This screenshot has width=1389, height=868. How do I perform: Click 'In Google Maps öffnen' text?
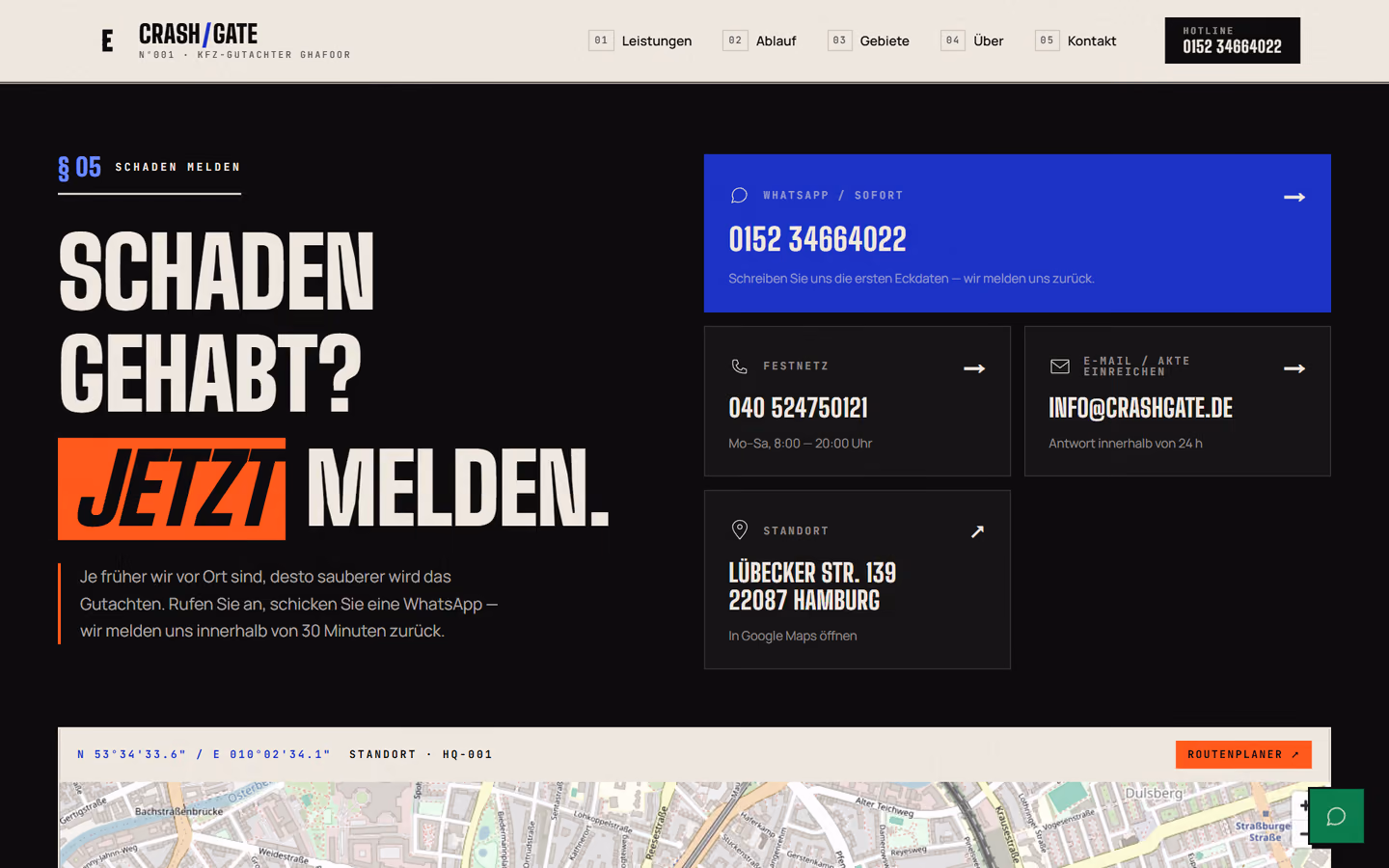click(x=793, y=636)
